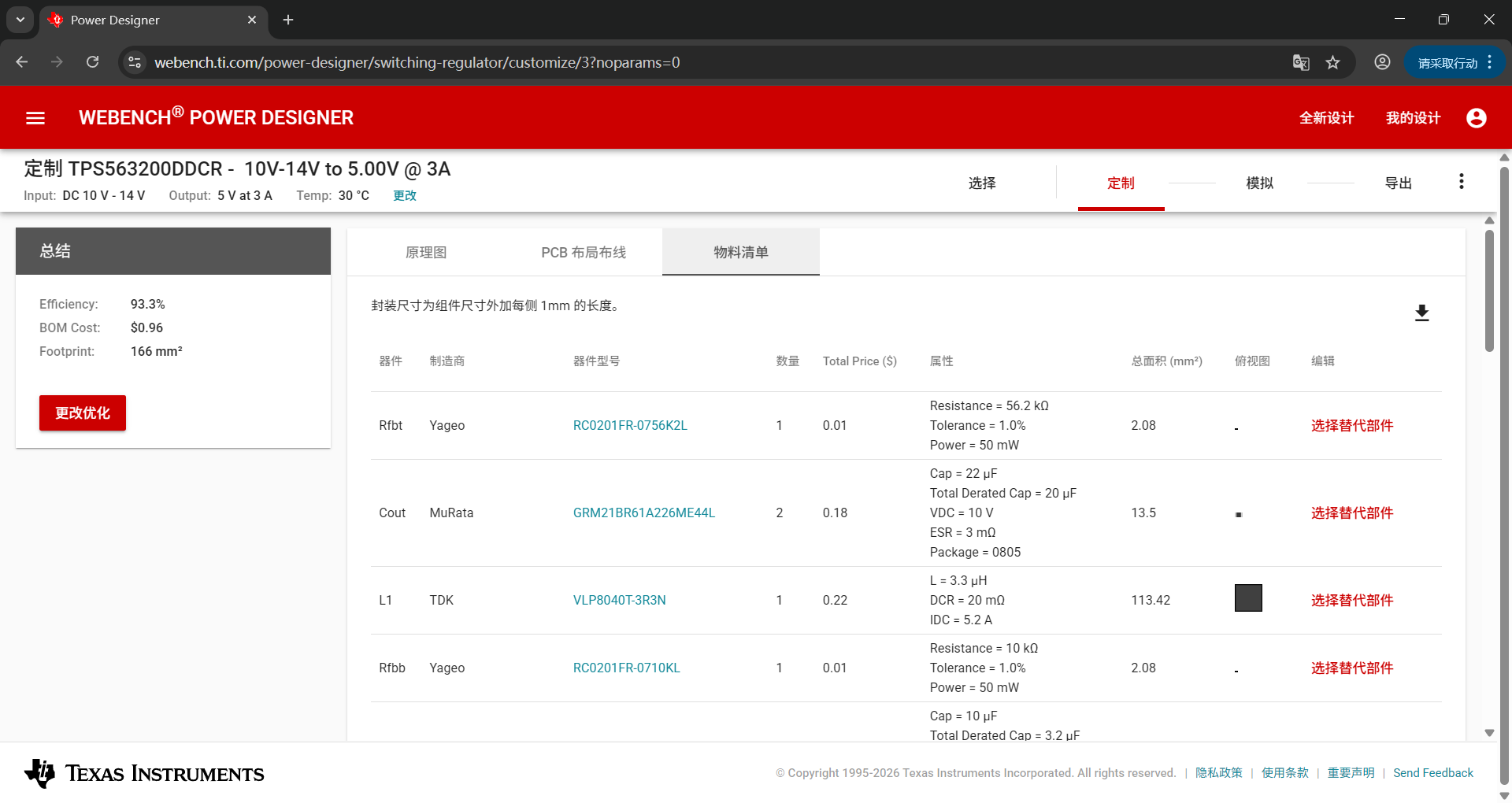Click the 更改优化 button
This screenshot has width=1512, height=803.
tap(83, 413)
